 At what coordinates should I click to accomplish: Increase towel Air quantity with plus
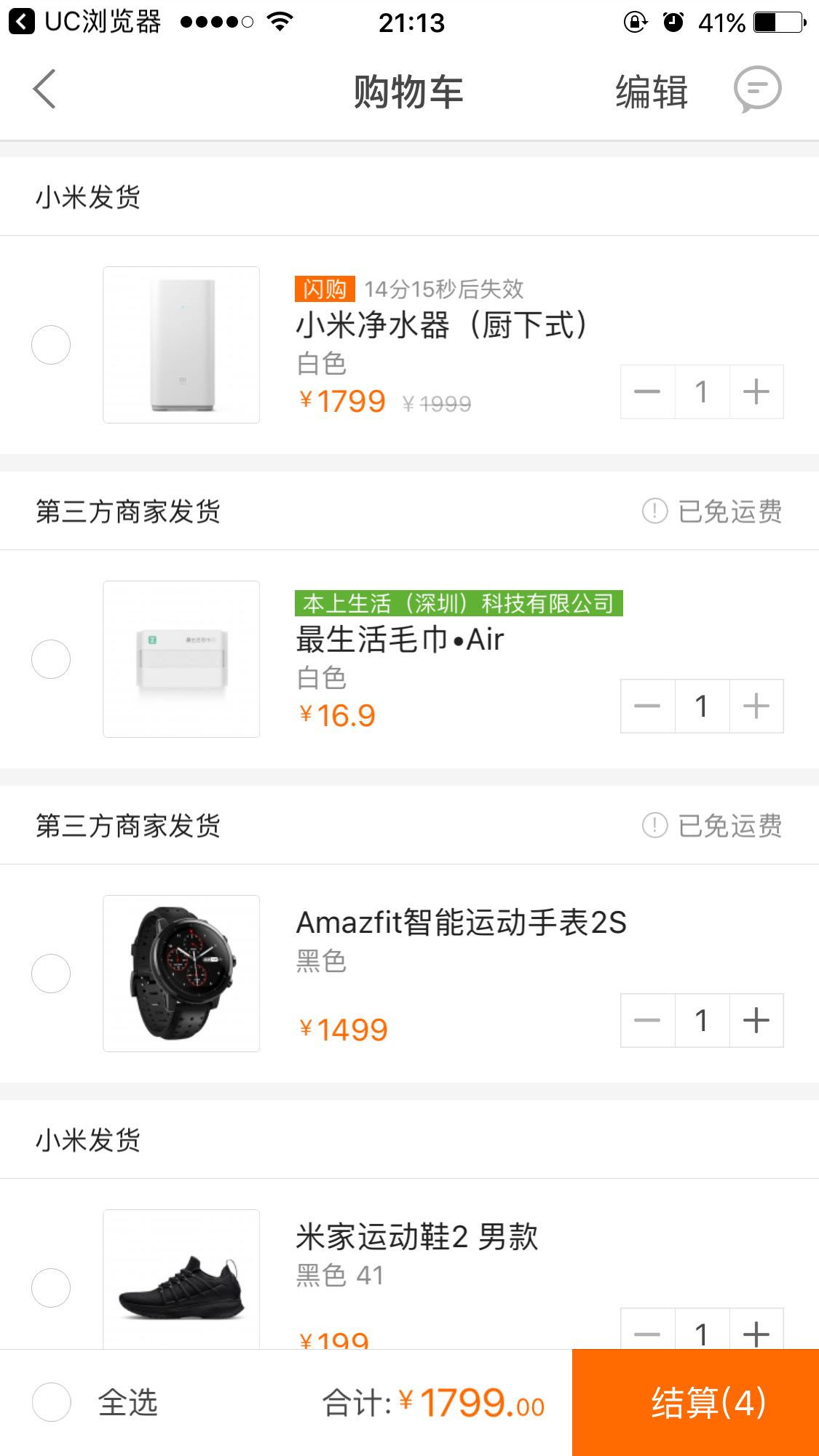click(x=756, y=706)
